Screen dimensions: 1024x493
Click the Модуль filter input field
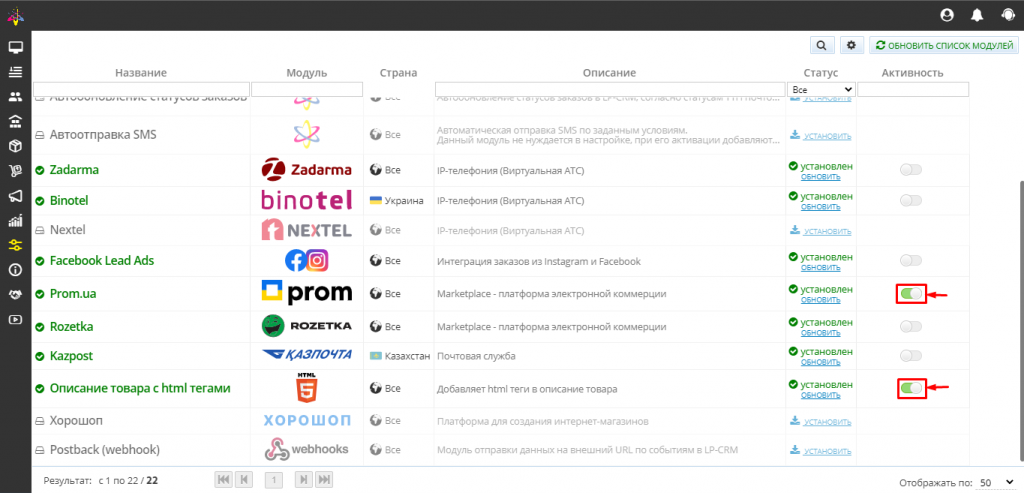tap(307, 89)
